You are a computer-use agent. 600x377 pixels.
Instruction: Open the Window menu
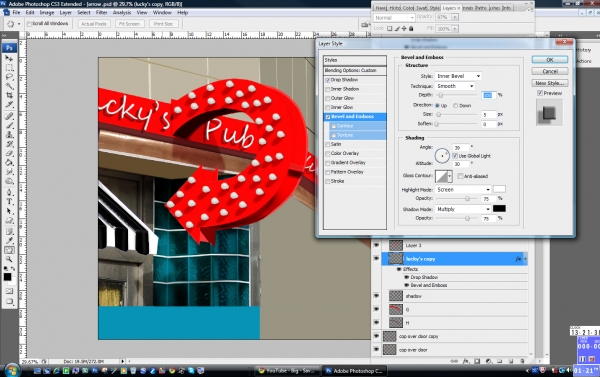162,12
